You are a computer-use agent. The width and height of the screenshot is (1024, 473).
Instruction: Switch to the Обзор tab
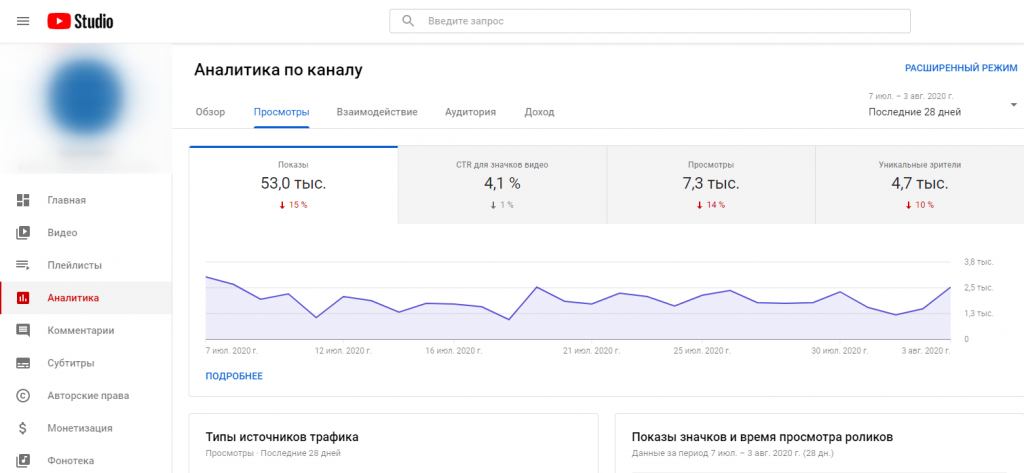point(210,112)
